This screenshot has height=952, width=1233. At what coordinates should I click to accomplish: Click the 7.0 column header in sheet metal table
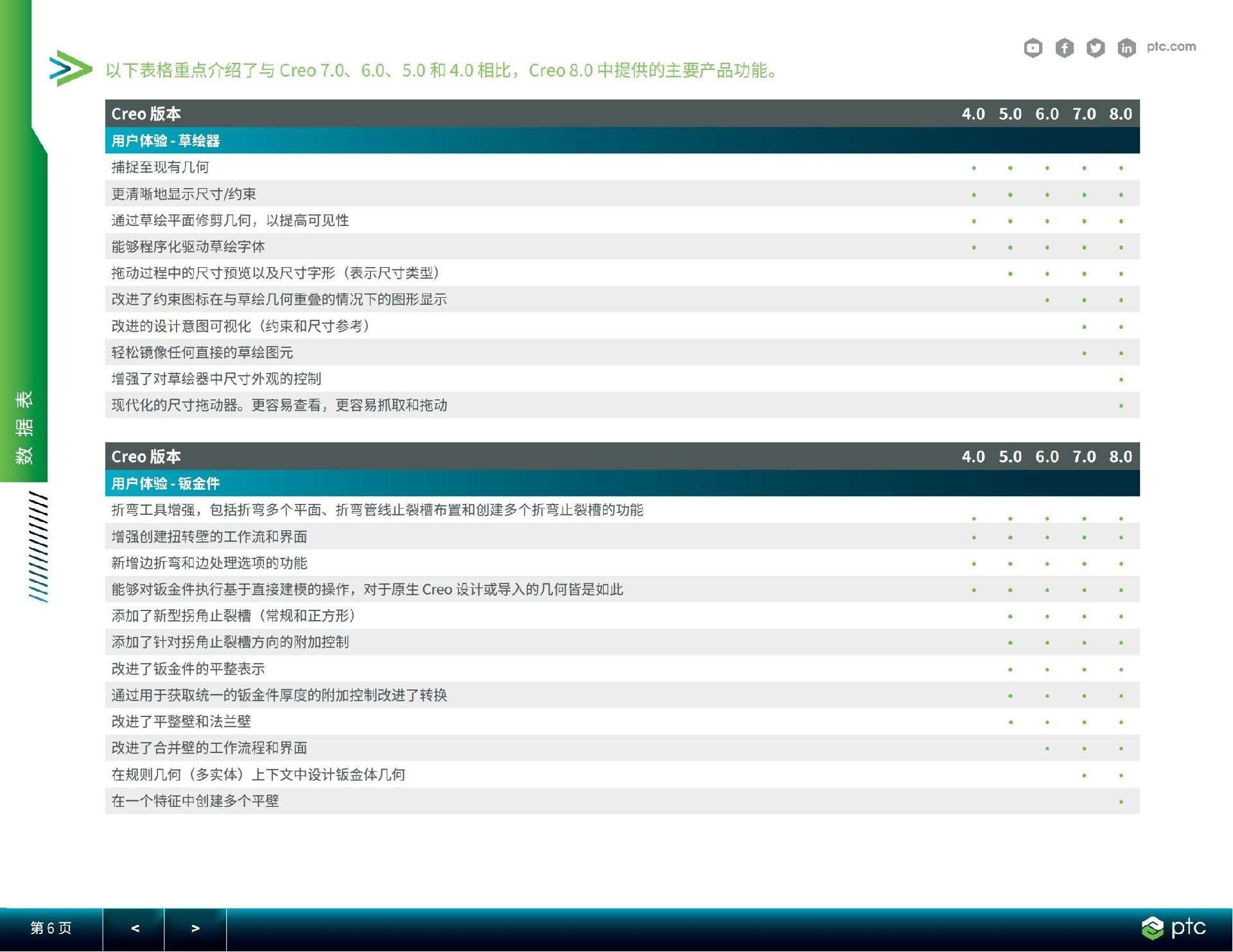tap(1084, 456)
